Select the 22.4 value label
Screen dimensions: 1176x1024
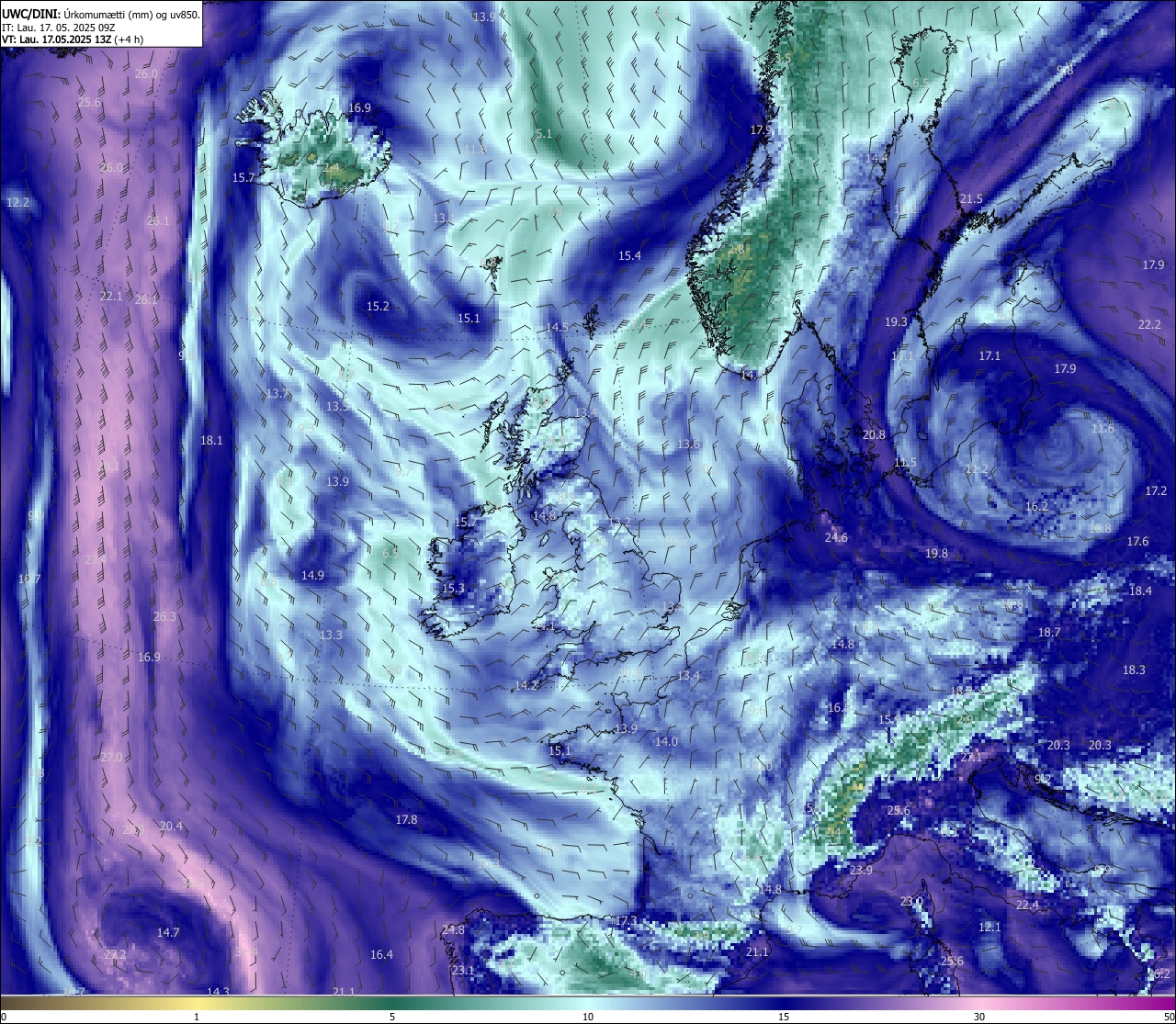coord(1027,905)
